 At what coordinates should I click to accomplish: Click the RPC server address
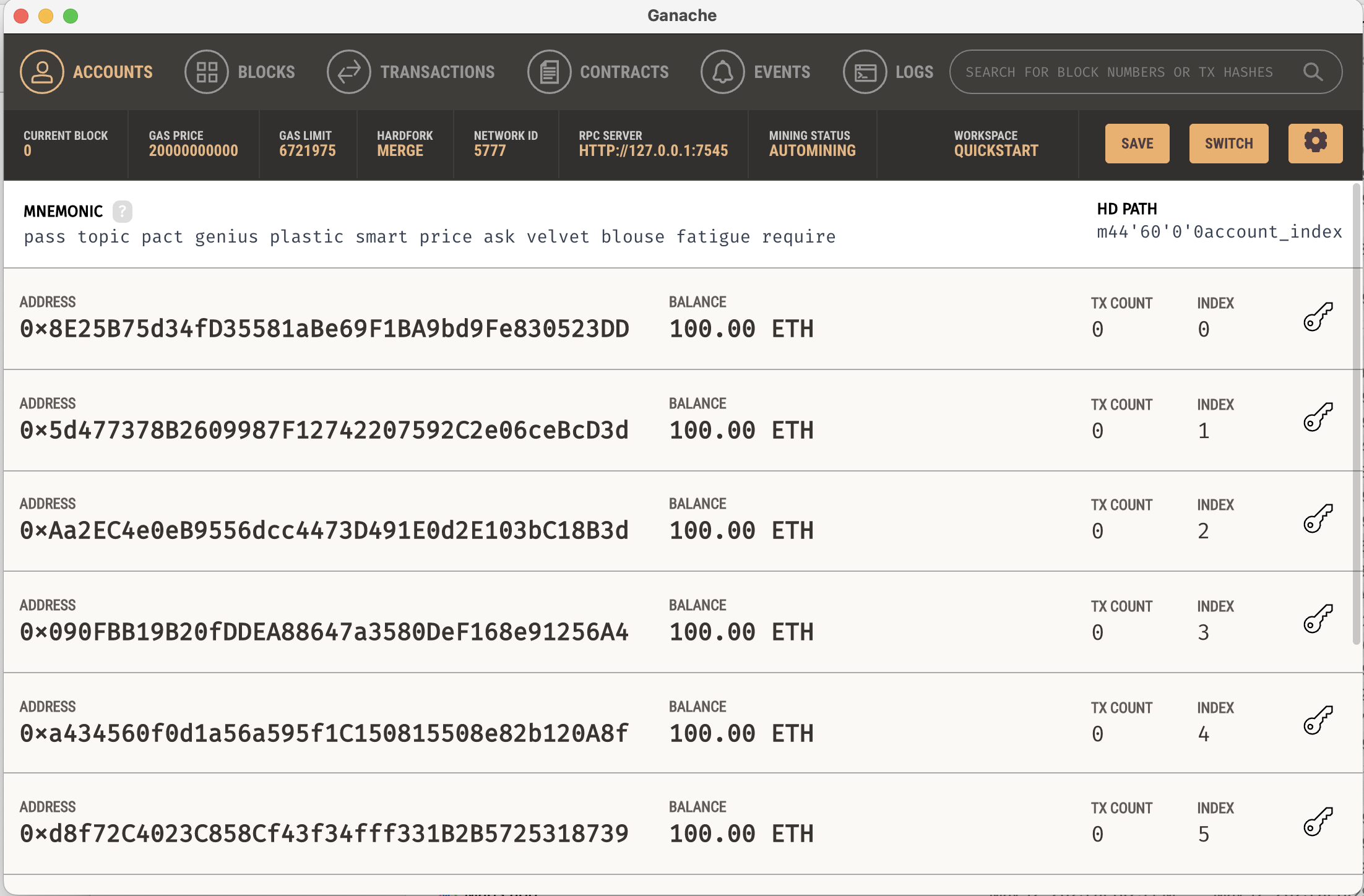click(653, 150)
